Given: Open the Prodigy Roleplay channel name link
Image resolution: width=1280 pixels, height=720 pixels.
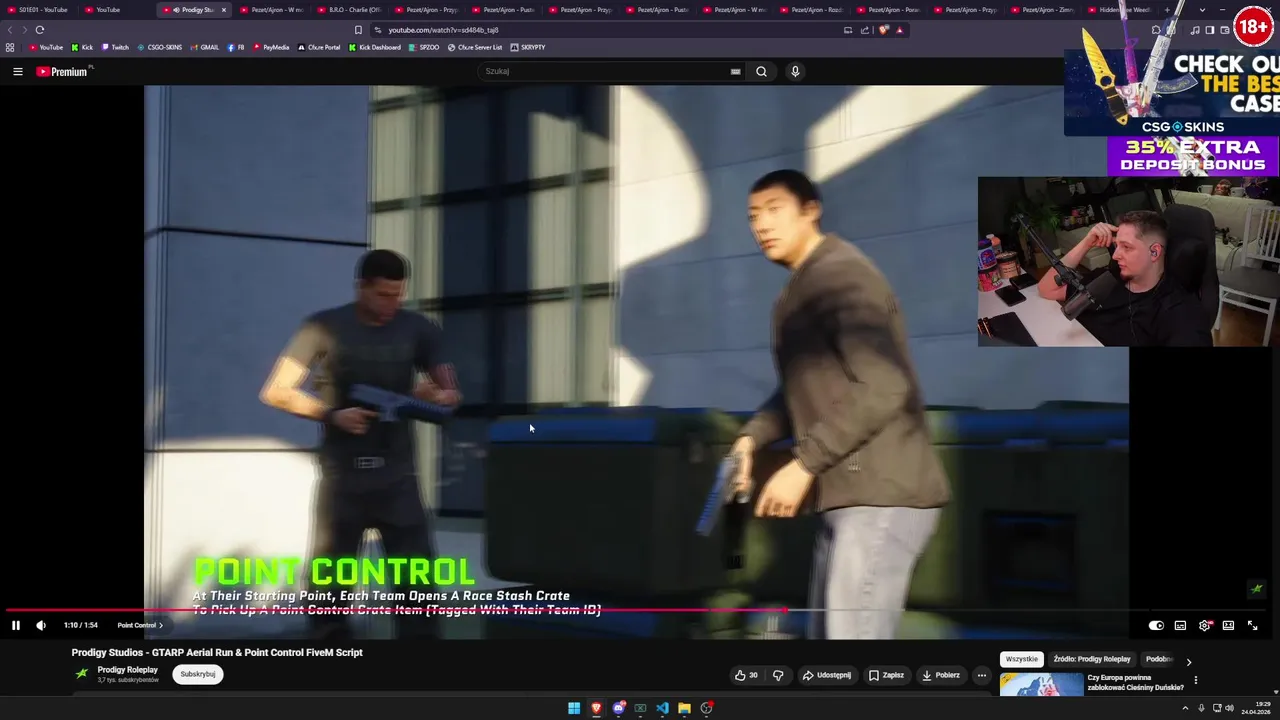Looking at the screenshot, I should point(127,670).
